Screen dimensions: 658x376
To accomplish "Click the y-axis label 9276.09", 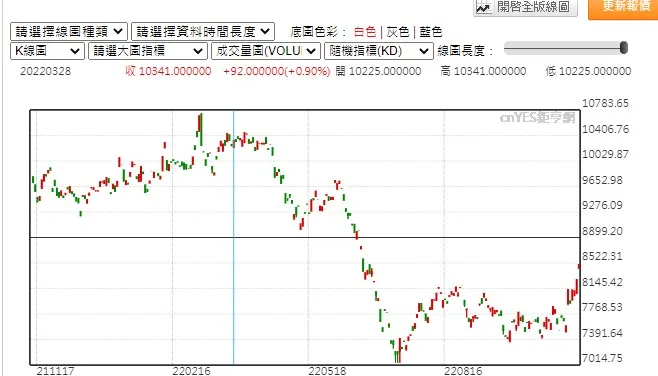I will click(x=603, y=205).
